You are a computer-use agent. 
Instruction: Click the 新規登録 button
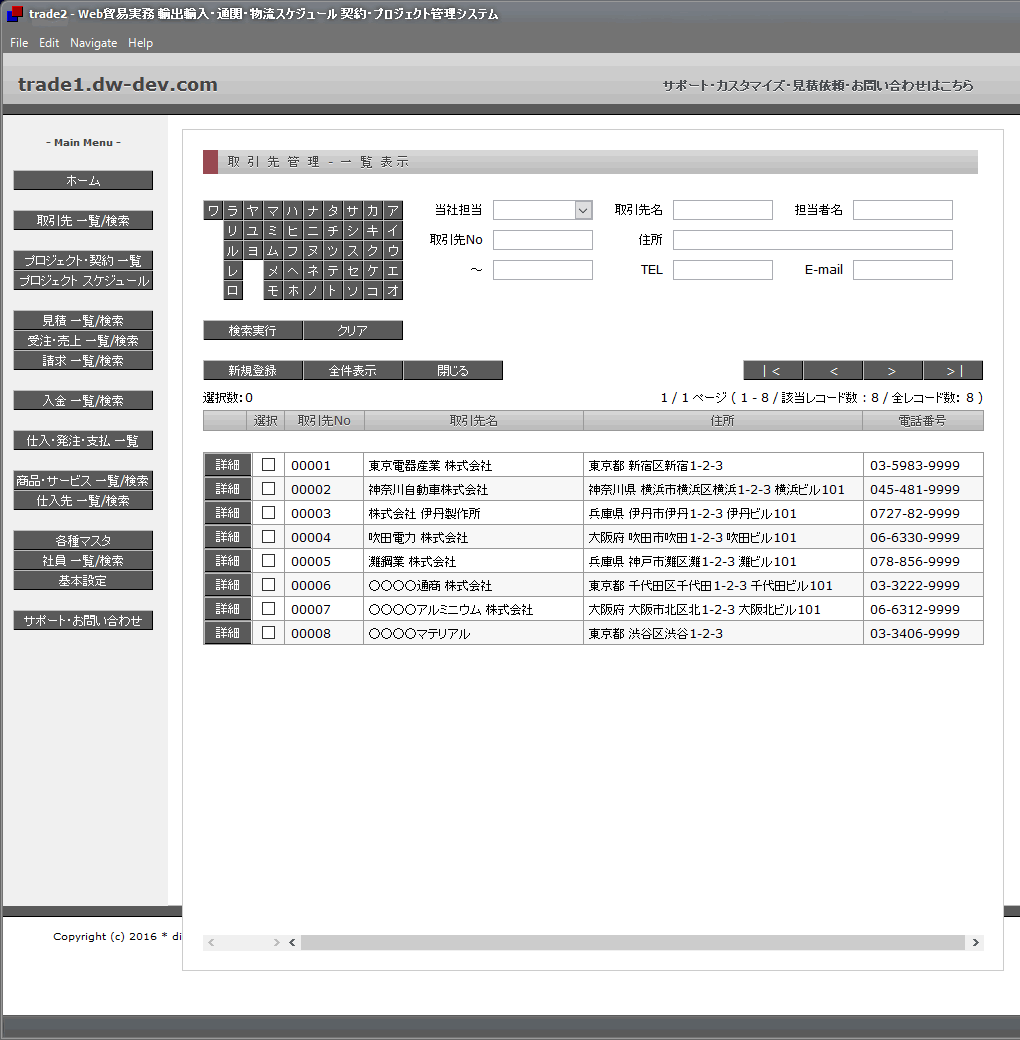253,370
